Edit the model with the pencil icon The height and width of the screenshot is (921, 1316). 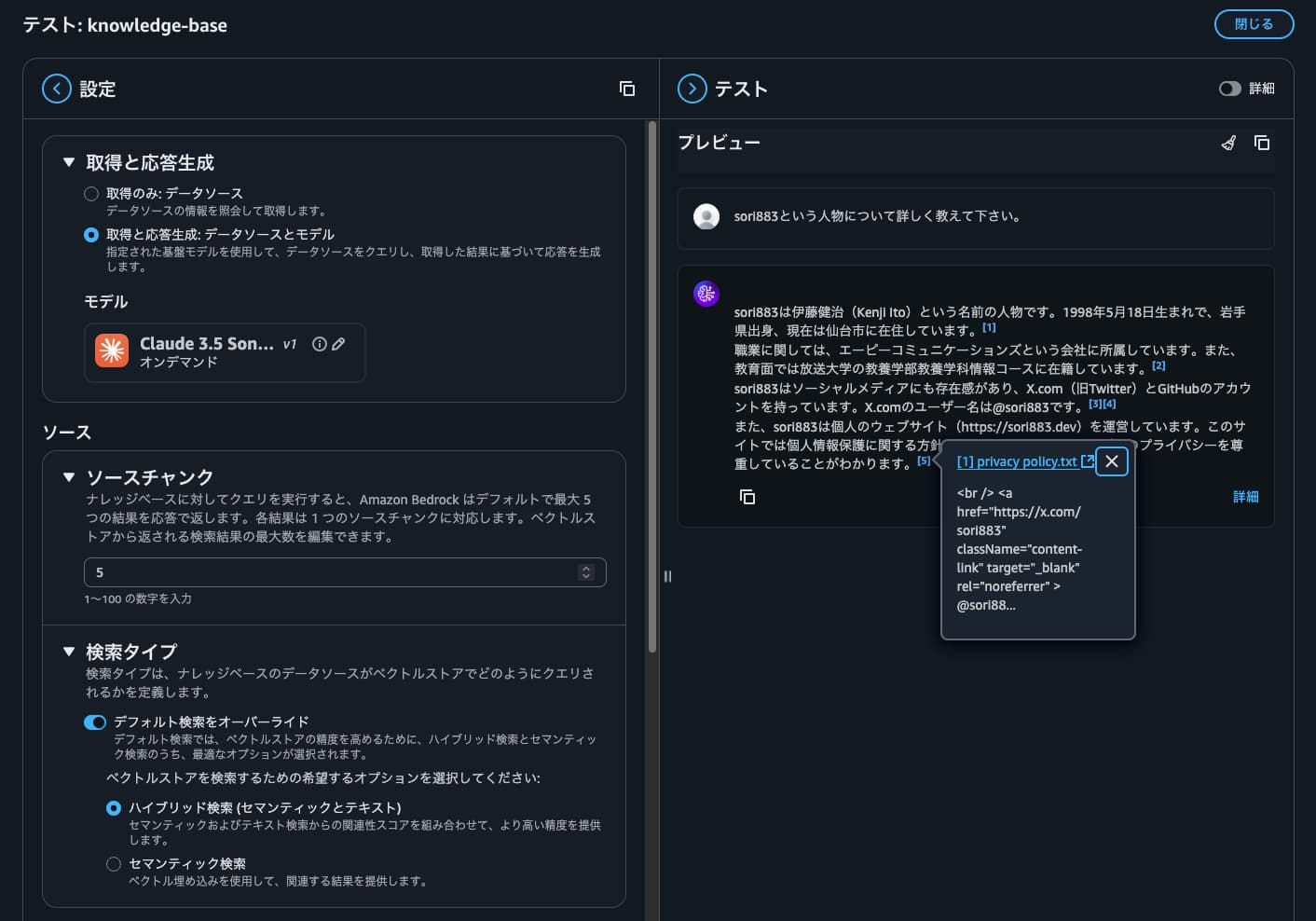click(338, 344)
